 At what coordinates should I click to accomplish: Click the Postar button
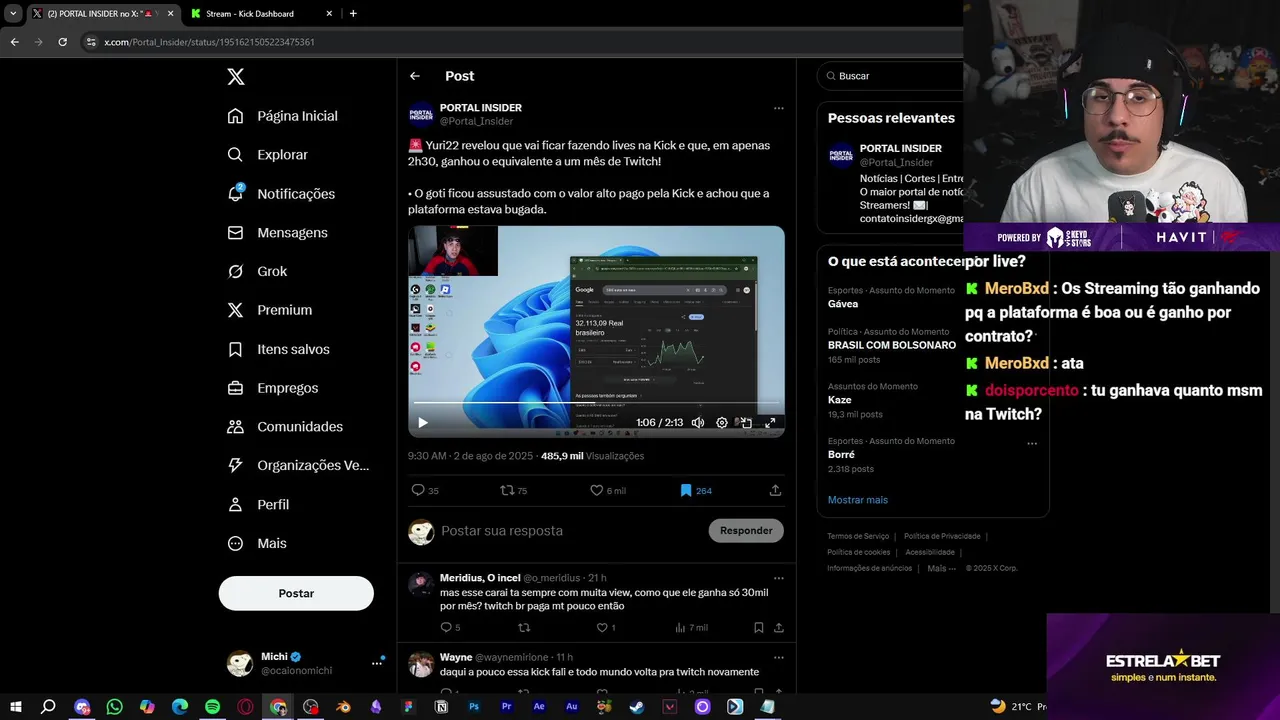(296, 593)
